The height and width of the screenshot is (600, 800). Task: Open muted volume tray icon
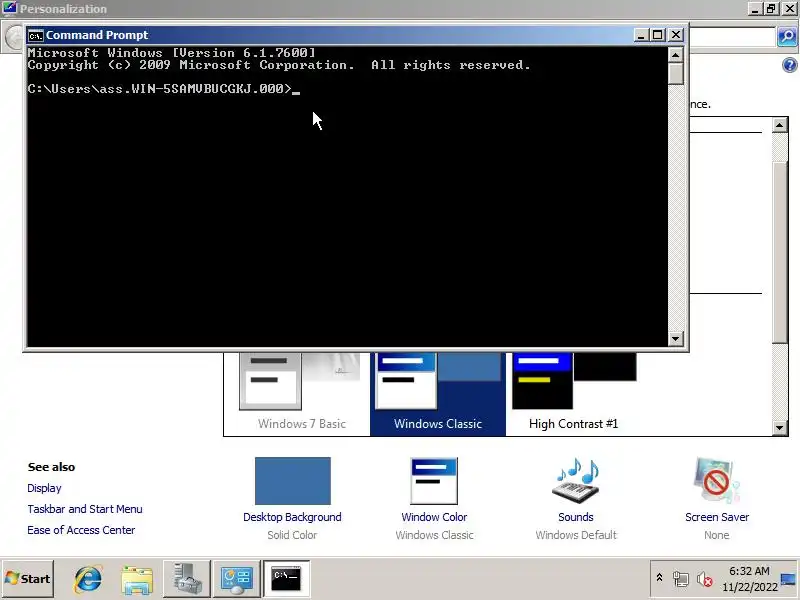(705, 579)
